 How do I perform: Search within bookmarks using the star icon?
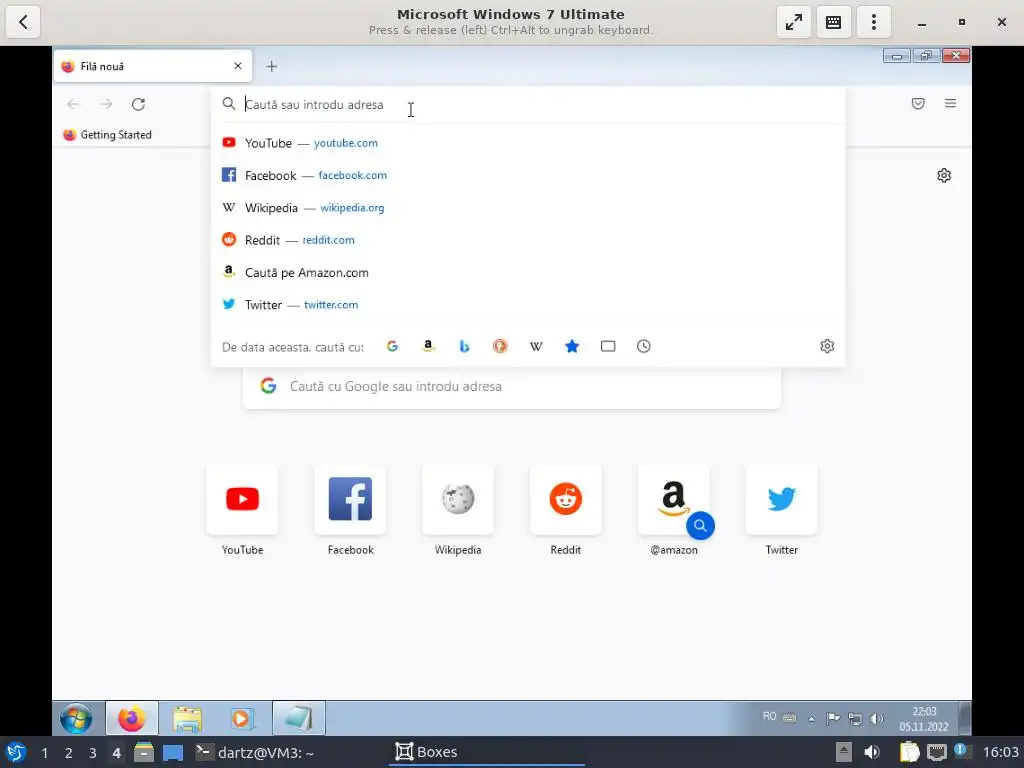[x=571, y=346]
